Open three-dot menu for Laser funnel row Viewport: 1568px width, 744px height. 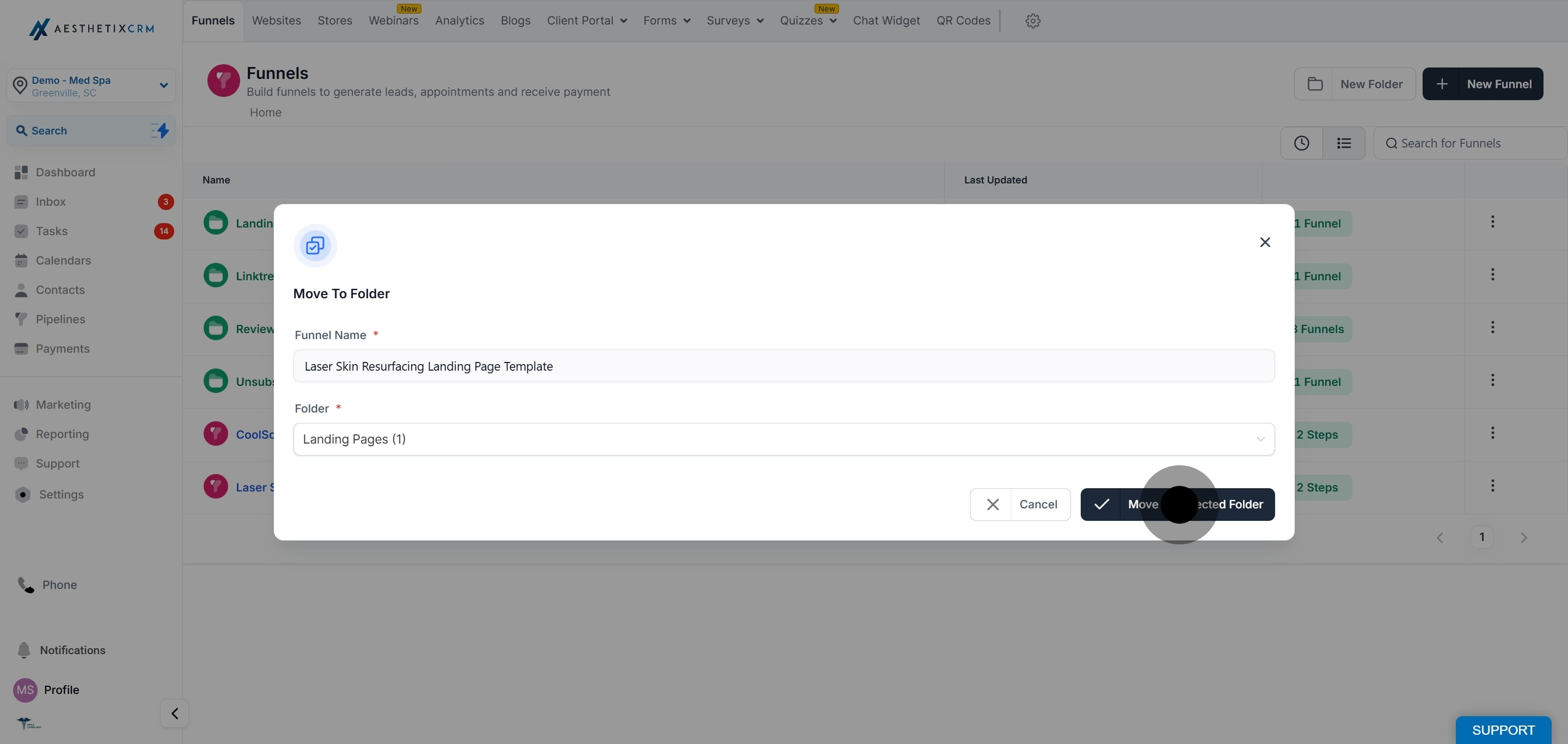coord(1492,486)
